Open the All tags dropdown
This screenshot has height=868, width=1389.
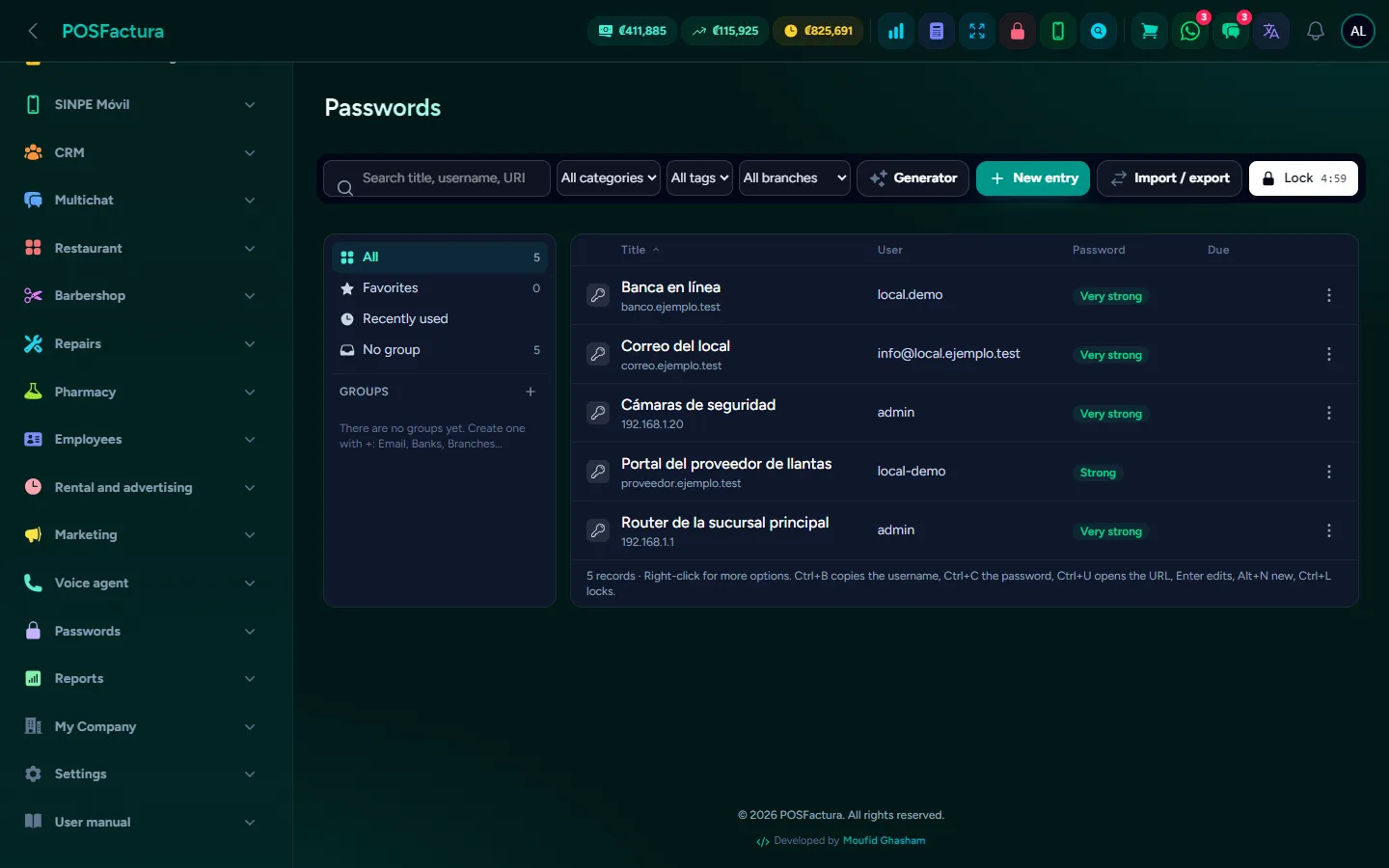[x=699, y=177]
